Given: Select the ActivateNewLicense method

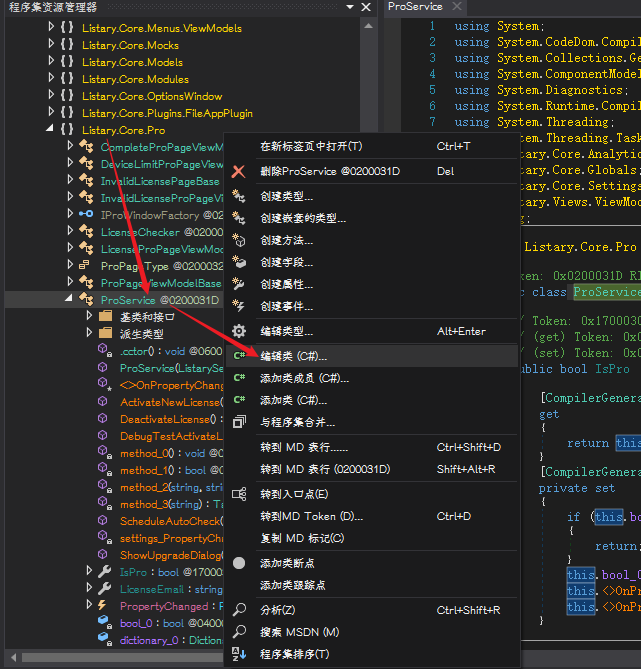Looking at the screenshot, I should (172, 402).
